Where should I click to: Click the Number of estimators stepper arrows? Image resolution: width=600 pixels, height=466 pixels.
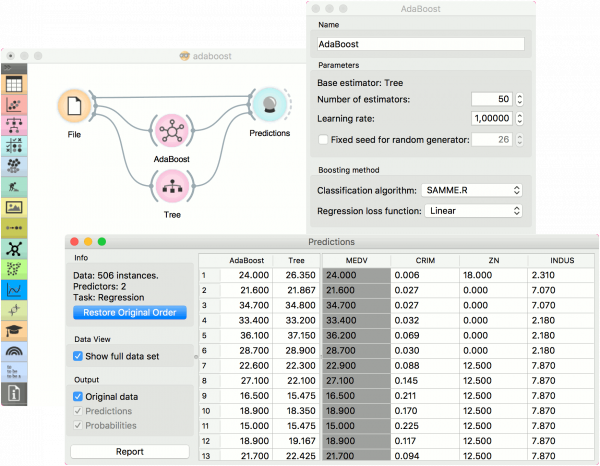[x=520, y=99]
